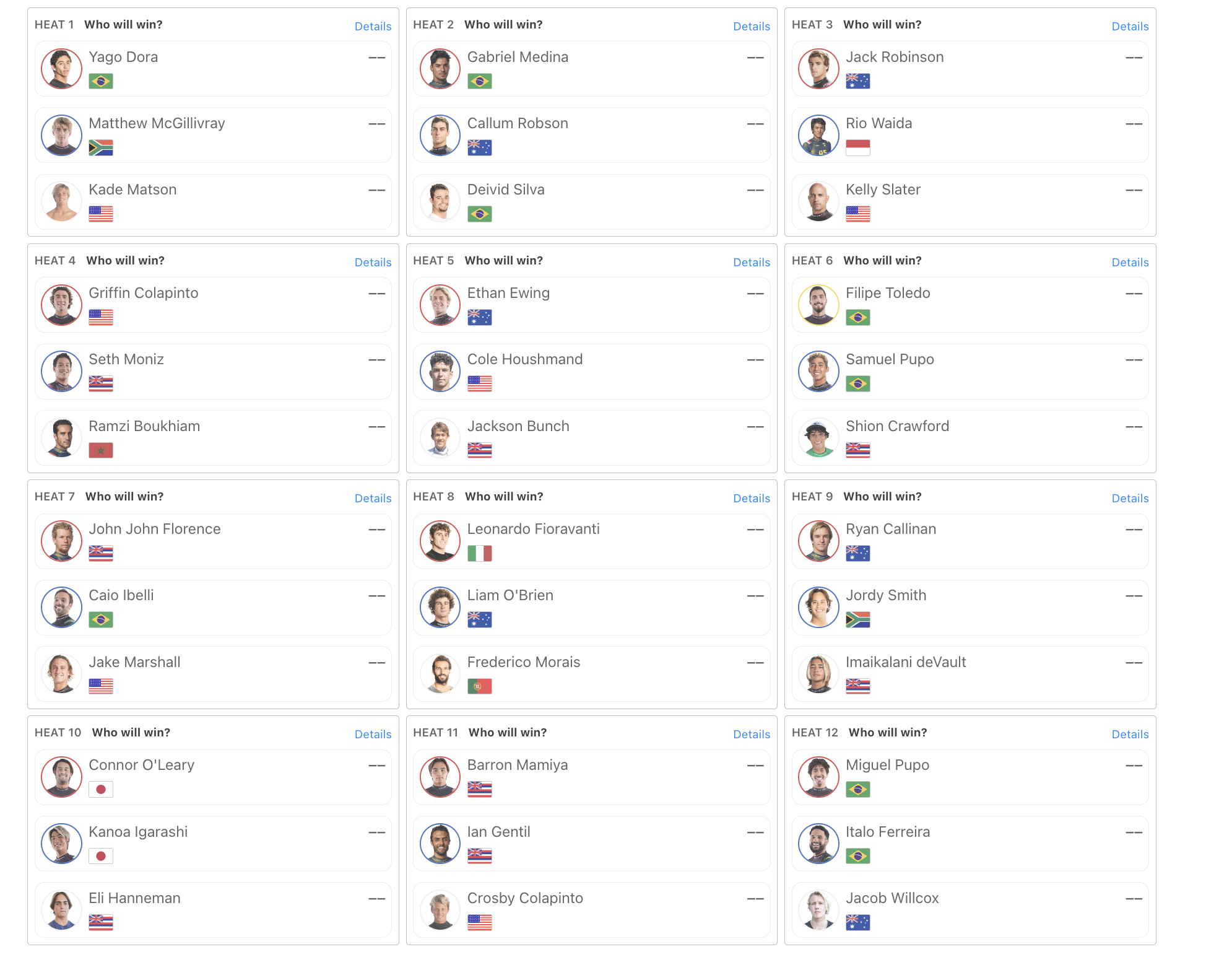Open Details for Heat 5
Screen dimensions: 1232x965
click(x=752, y=262)
